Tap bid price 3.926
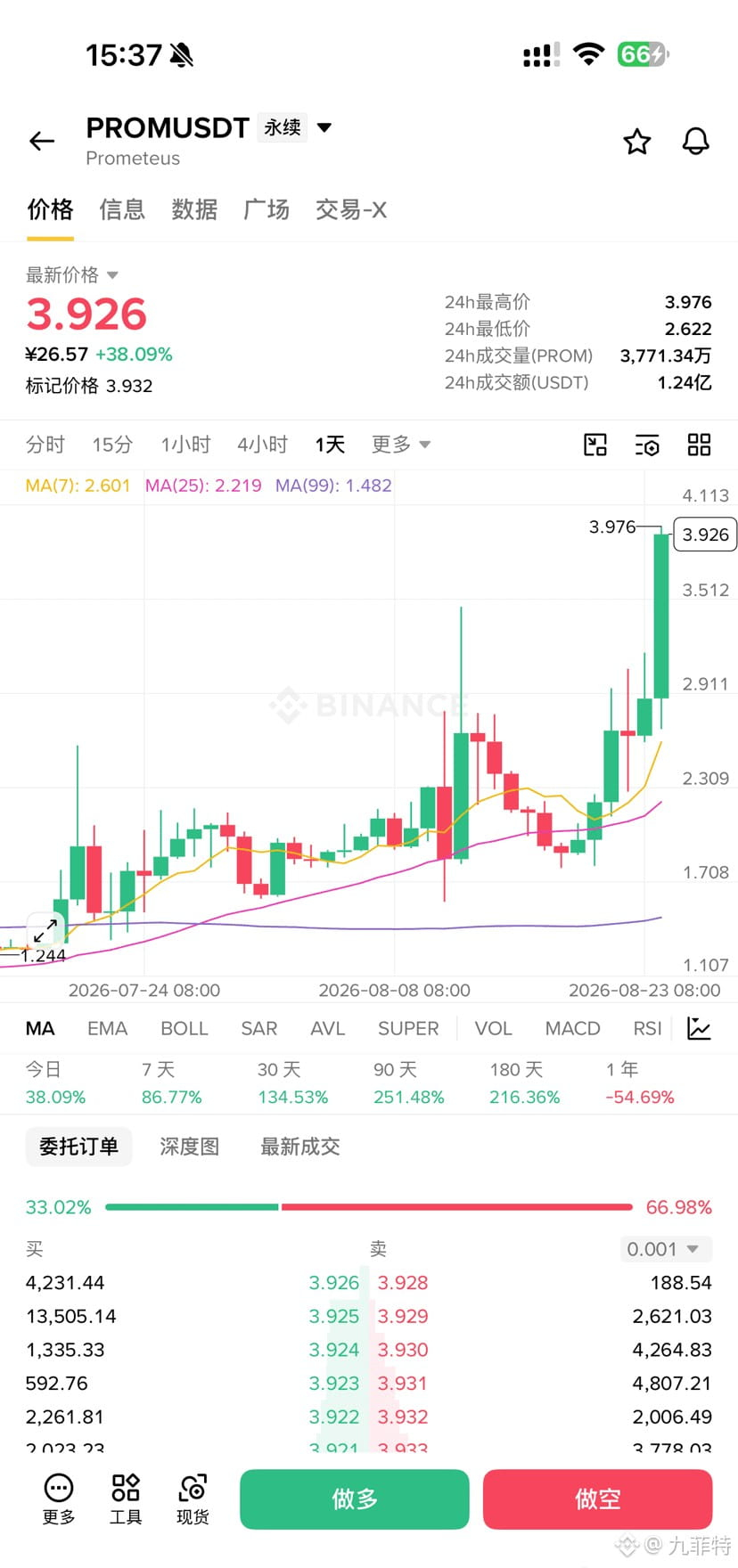This screenshot has width=738, height=1568. coord(334,1283)
